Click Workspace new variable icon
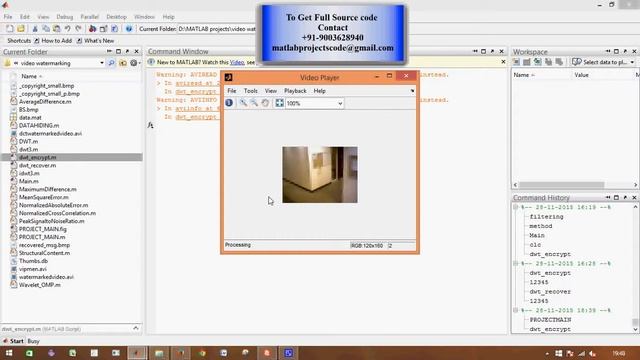Screen dimensions: 640x360 (x=516, y=62)
